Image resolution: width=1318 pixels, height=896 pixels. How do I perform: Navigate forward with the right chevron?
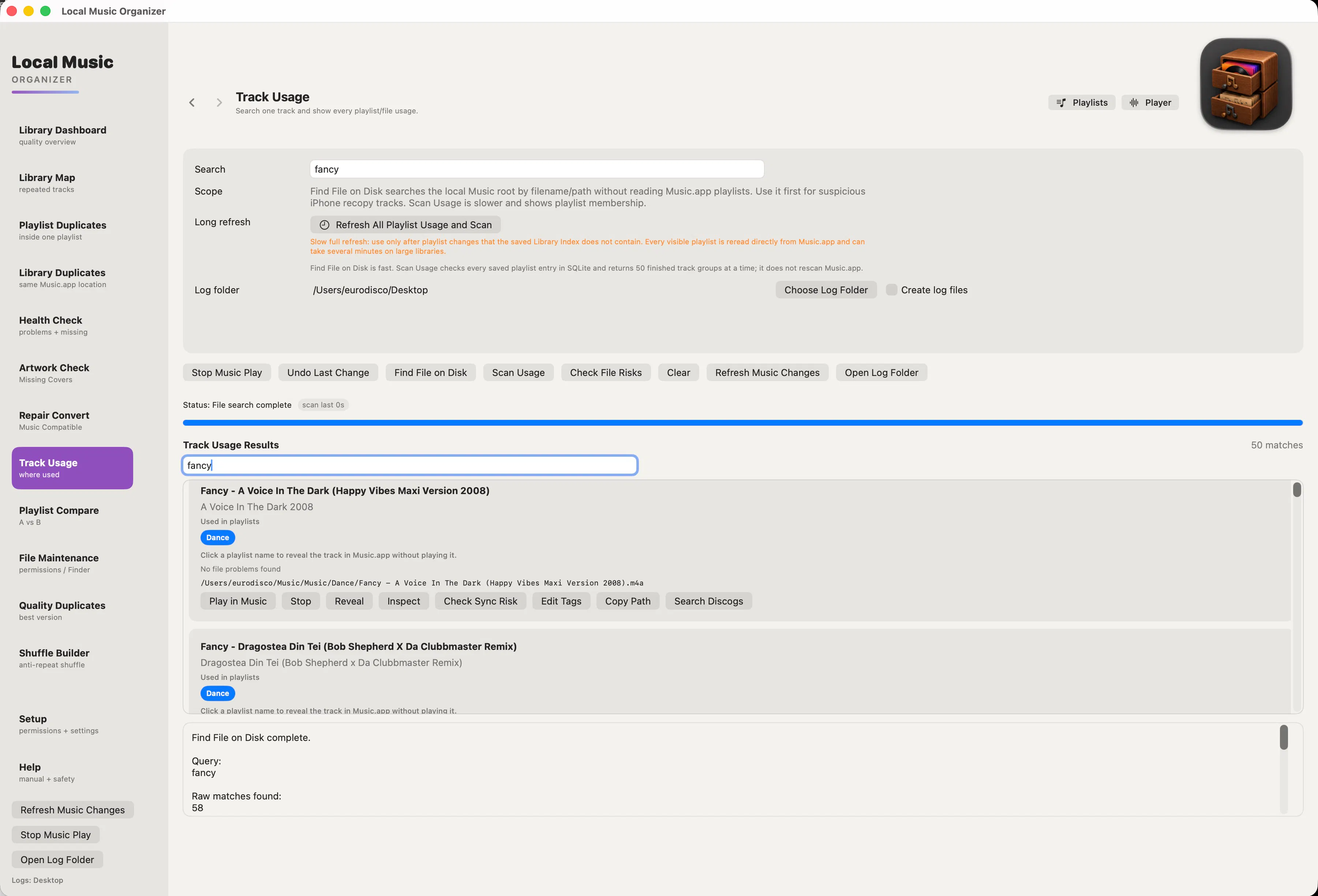click(x=219, y=102)
